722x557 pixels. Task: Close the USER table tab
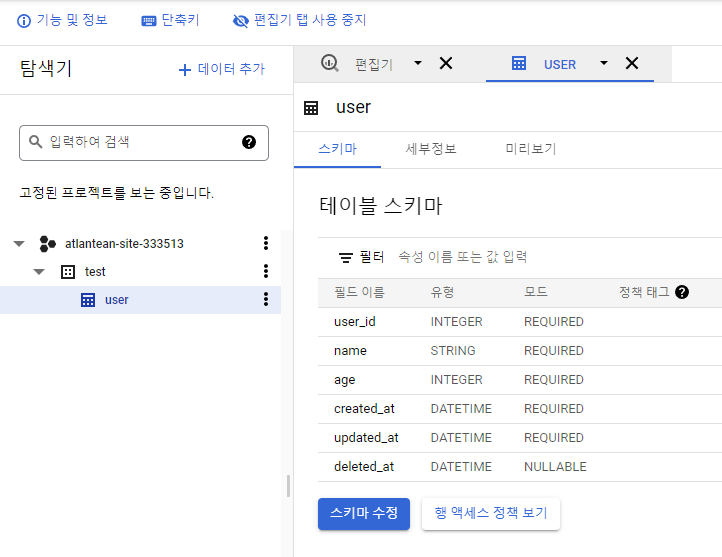pos(632,63)
